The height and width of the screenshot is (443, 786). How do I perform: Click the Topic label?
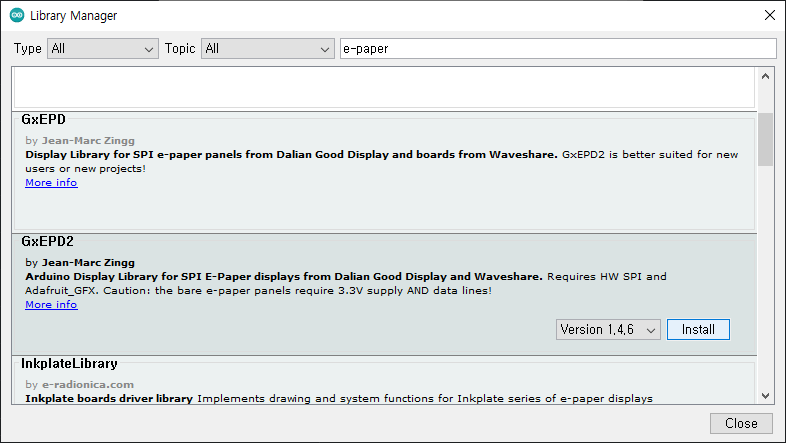[180, 49]
